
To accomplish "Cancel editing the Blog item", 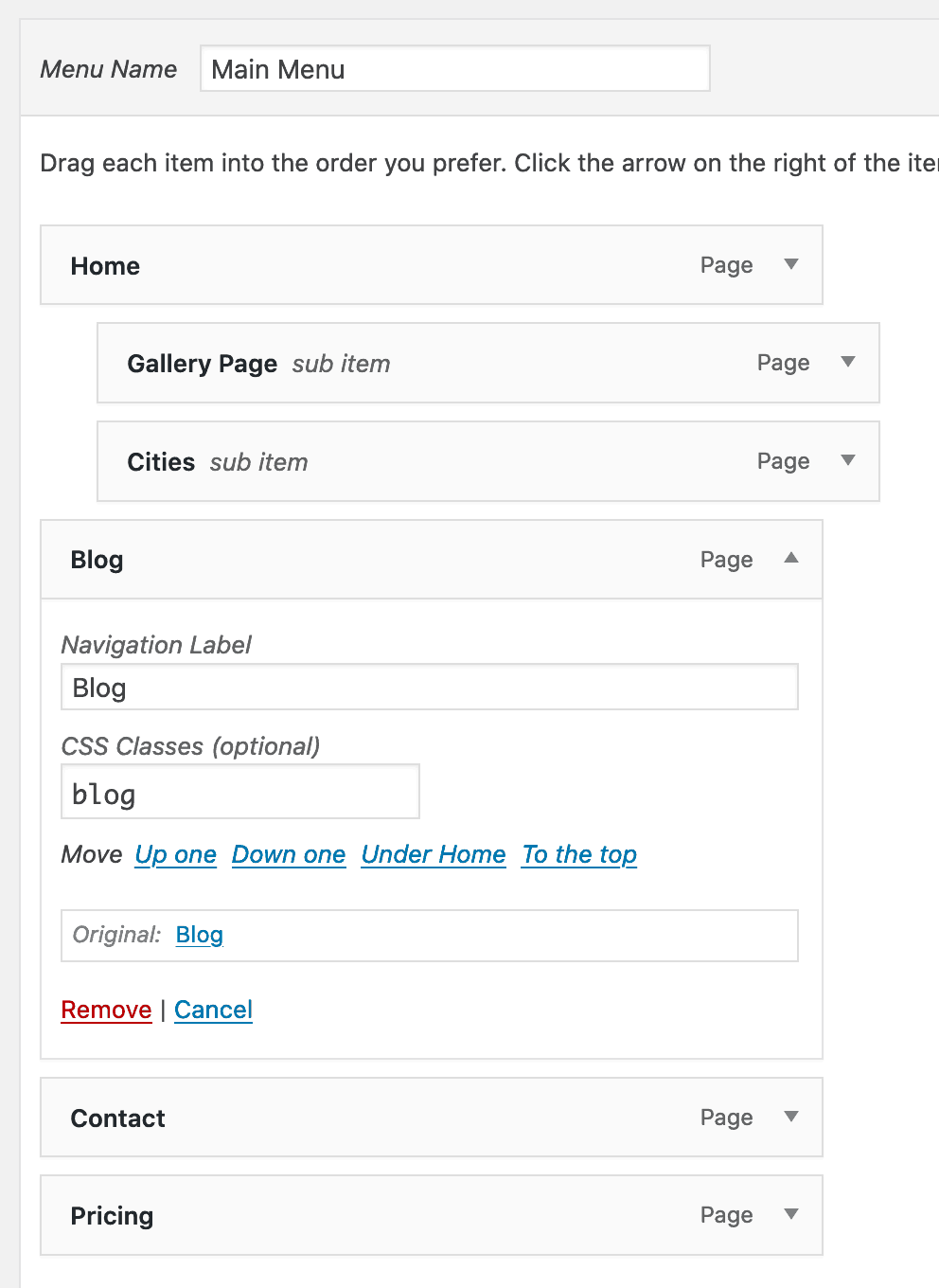I will (x=213, y=1010).
